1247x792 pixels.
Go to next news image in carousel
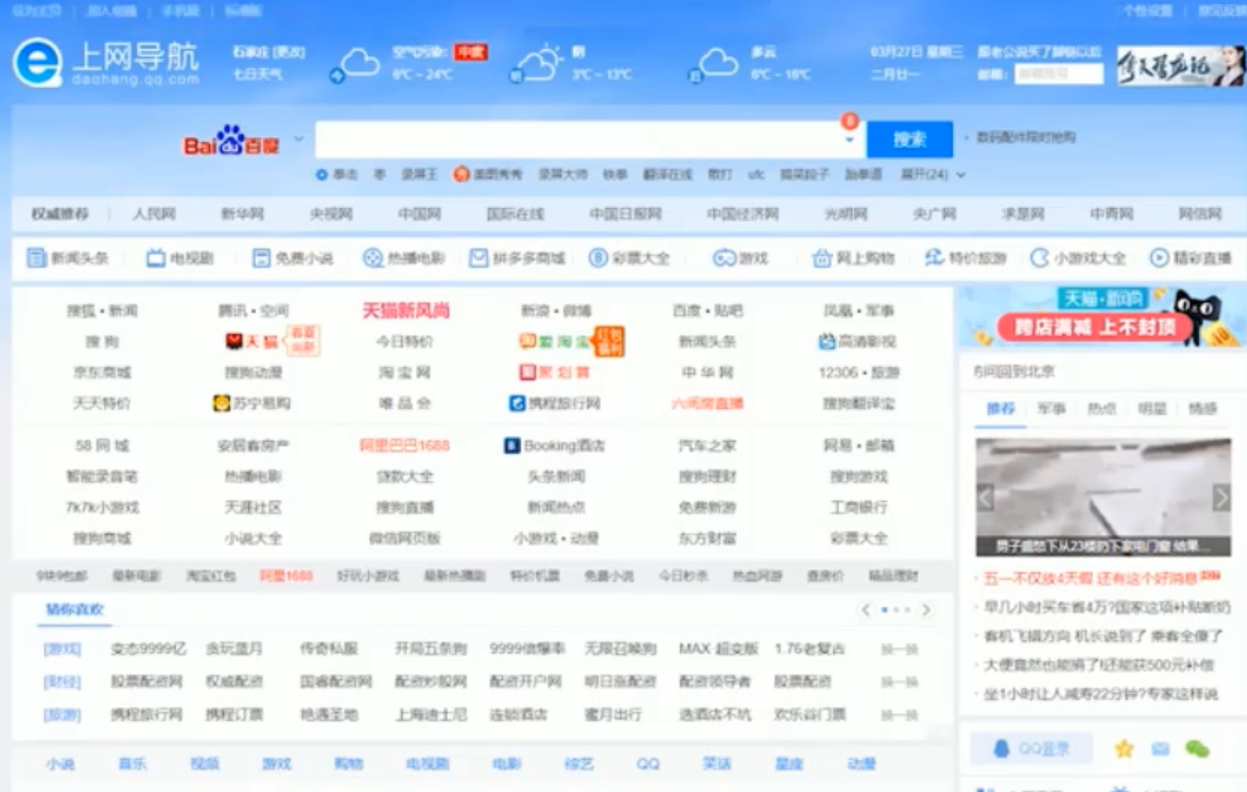[1221, 497]
